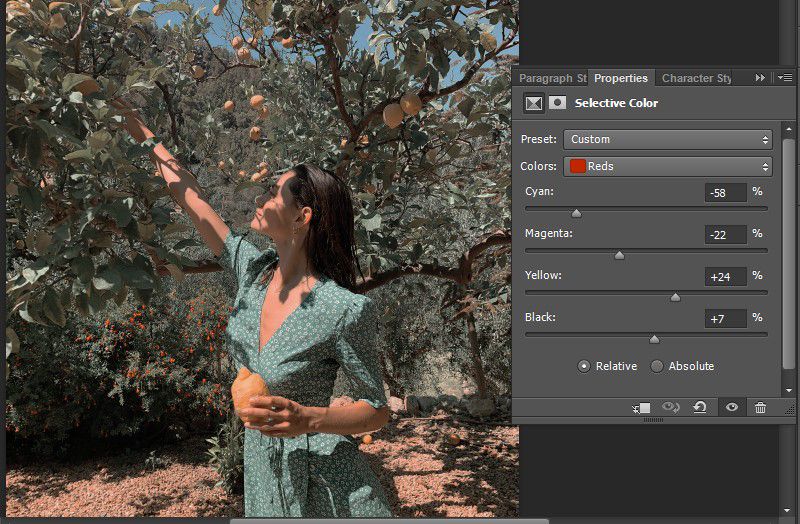Click the Properties panel vertical scrollbar thumb
800x524 pixels.
coord(789,253)
